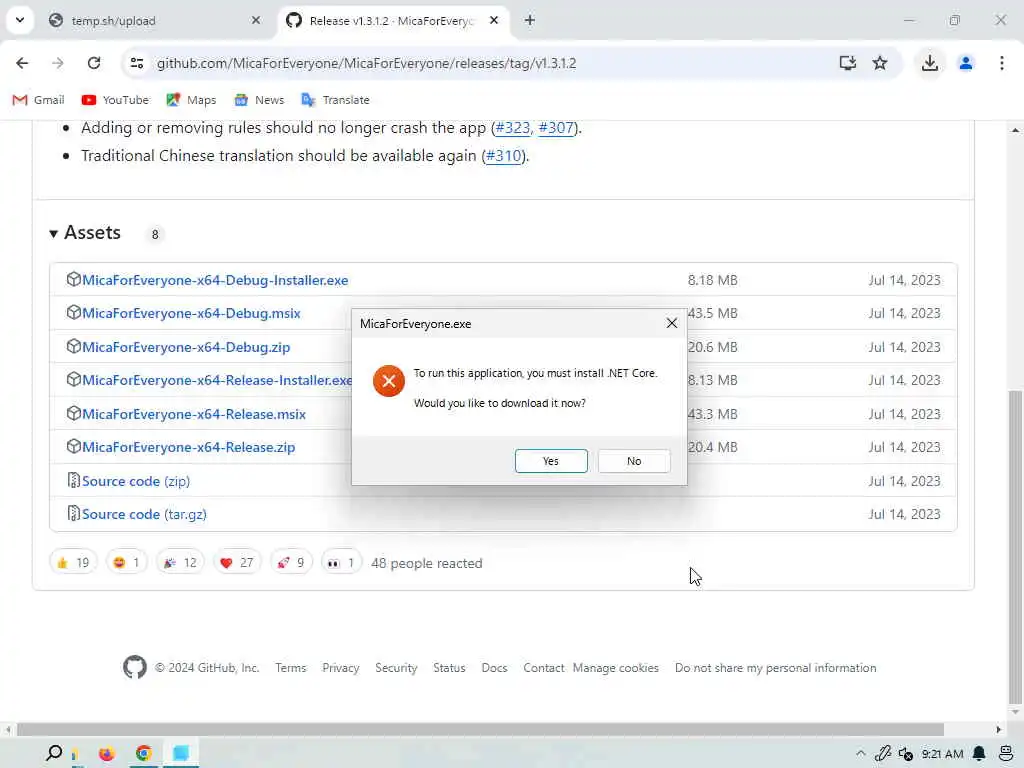Click package icon beside Debug.zip
This screenshot has width=1024, height=768.
73,347
